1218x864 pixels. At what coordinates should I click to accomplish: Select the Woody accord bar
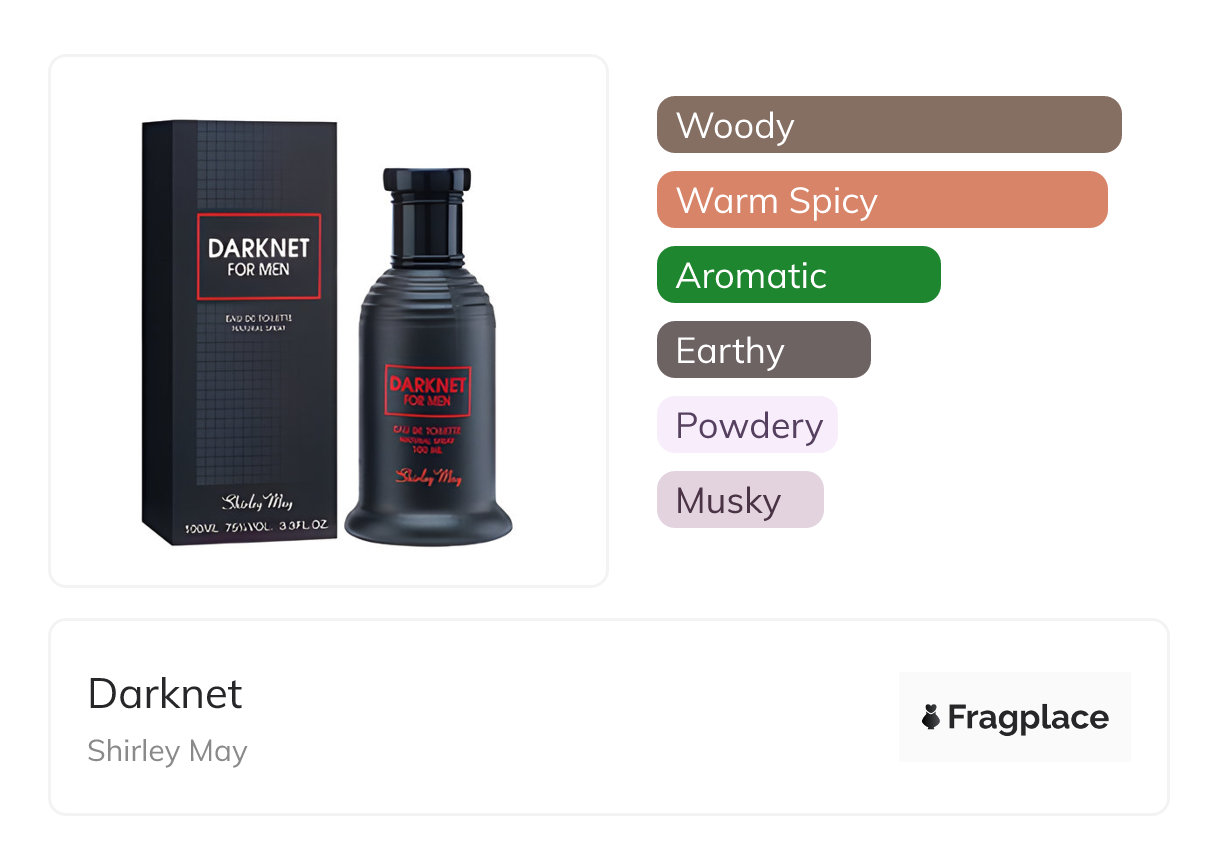click(889, 125)
